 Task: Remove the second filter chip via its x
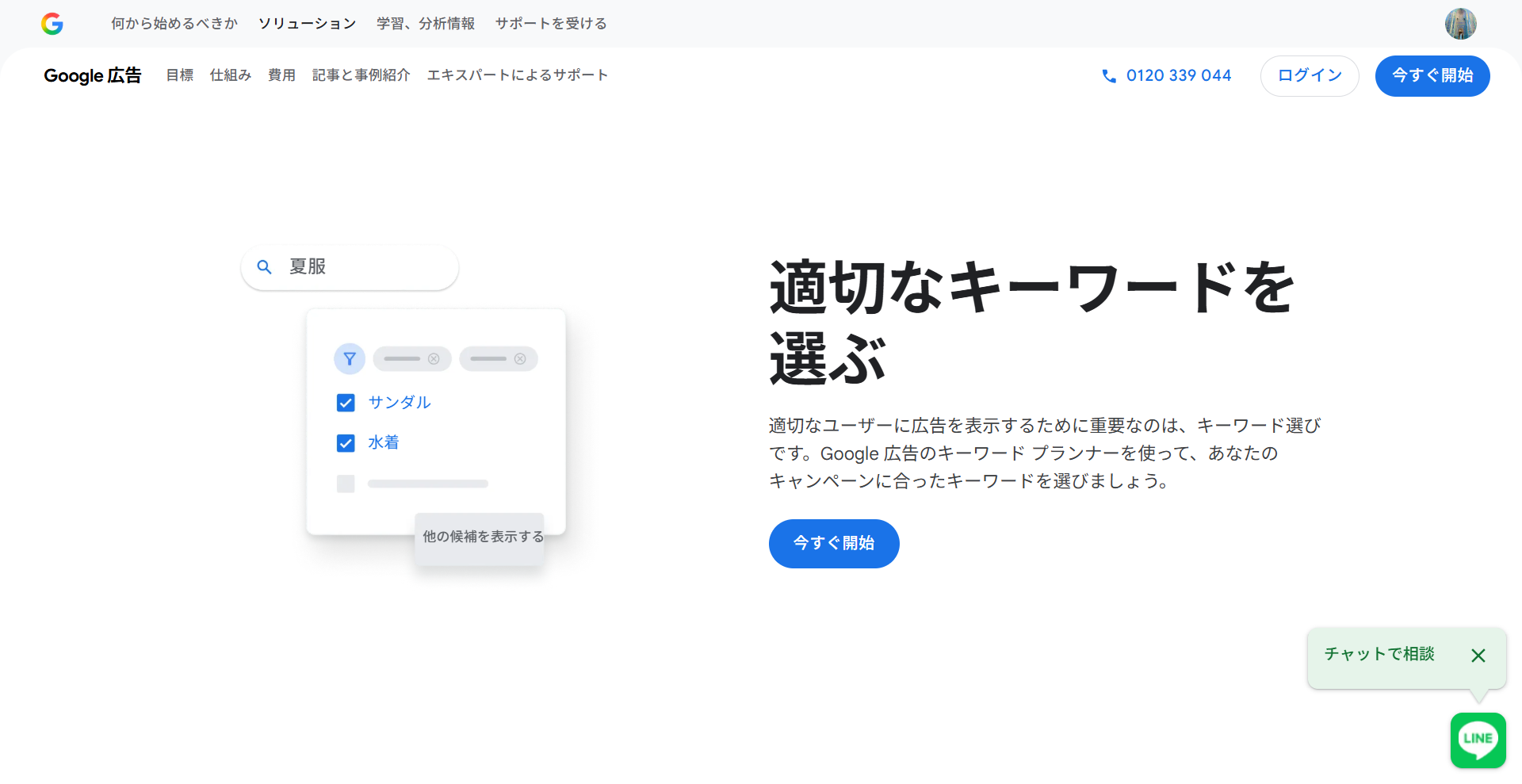pos(520,359)
